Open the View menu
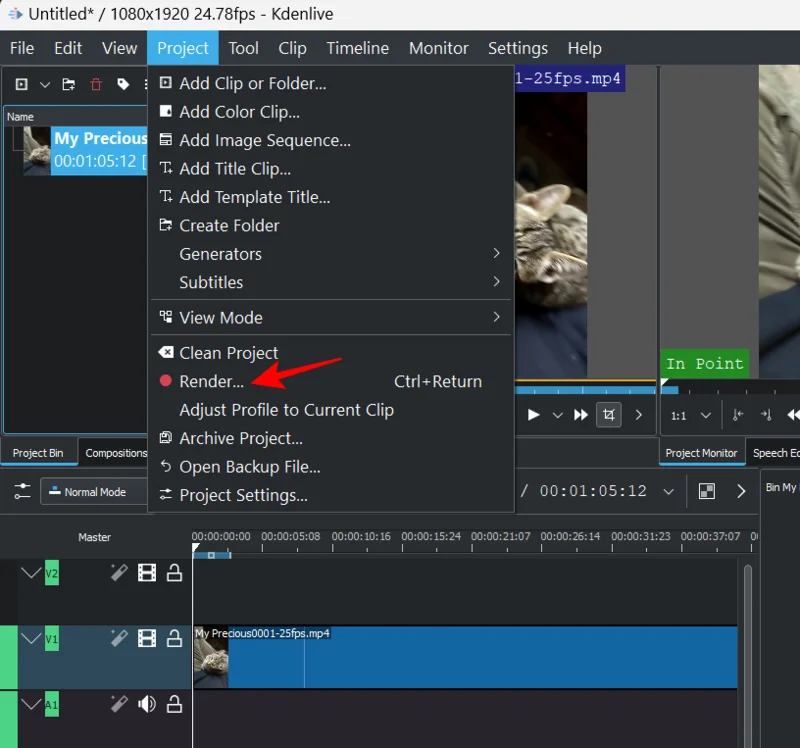The height and width of the screenshot is (748, 800). pos(119,48)
